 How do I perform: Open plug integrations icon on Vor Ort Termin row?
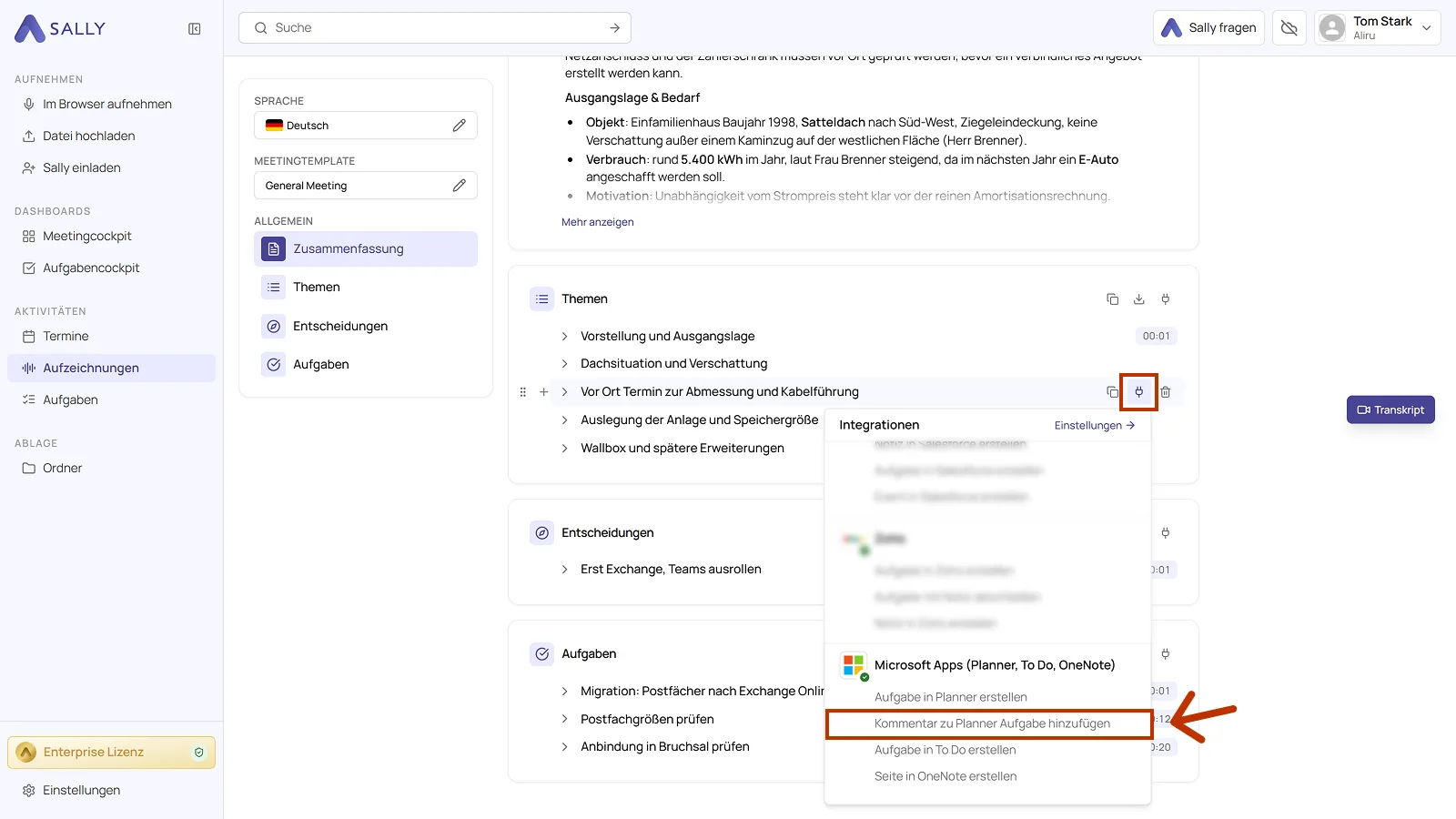(1138, 392)
